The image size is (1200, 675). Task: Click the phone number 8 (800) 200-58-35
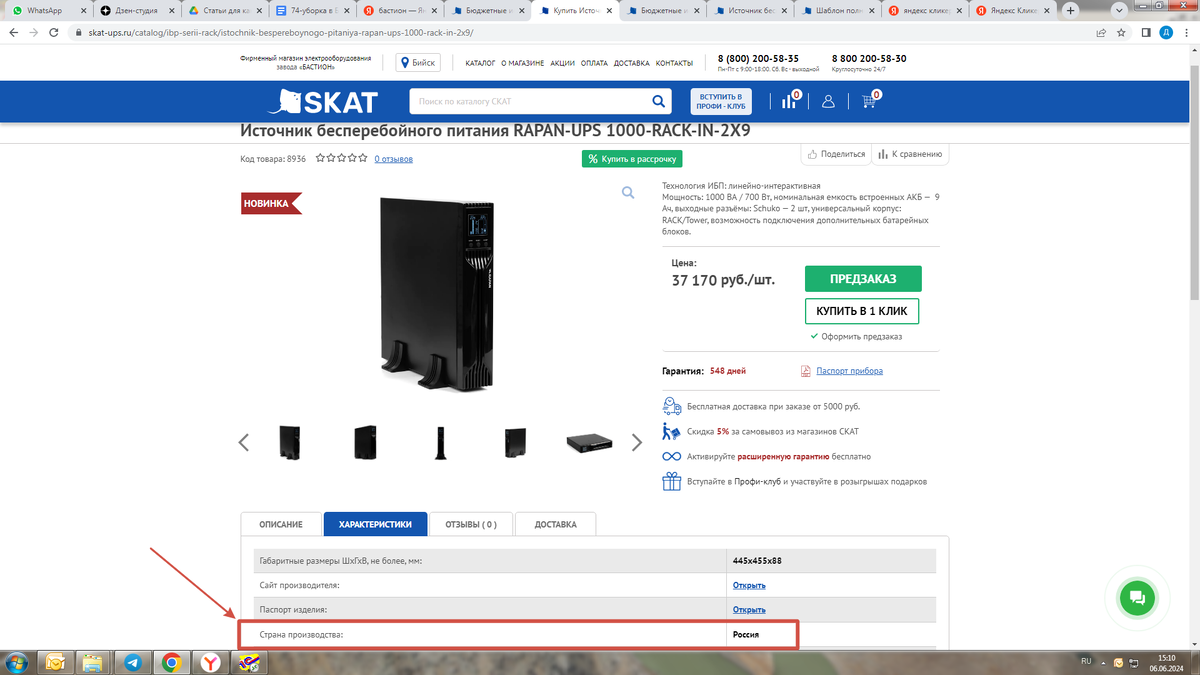click(x=758, y=59)
